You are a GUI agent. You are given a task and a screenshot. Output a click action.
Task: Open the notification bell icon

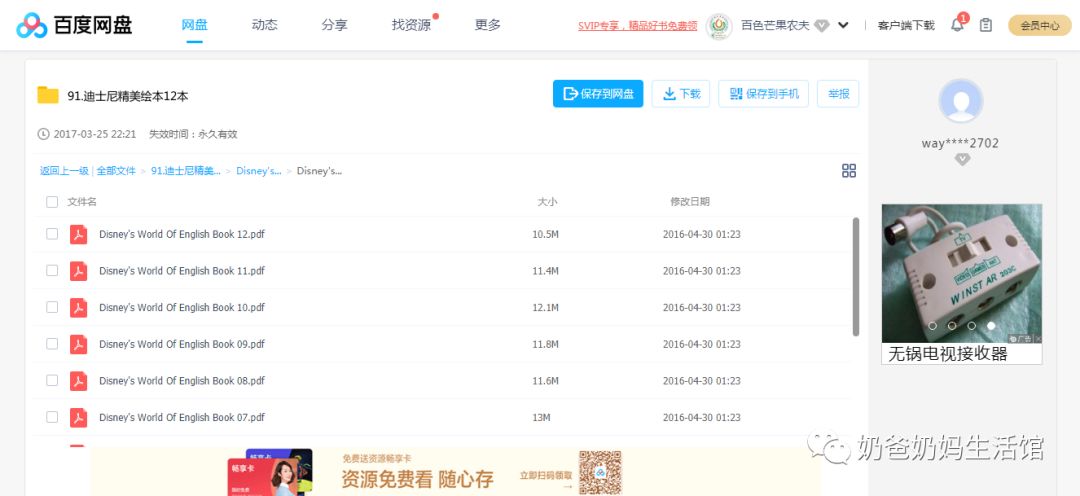[x=957, y=25]
